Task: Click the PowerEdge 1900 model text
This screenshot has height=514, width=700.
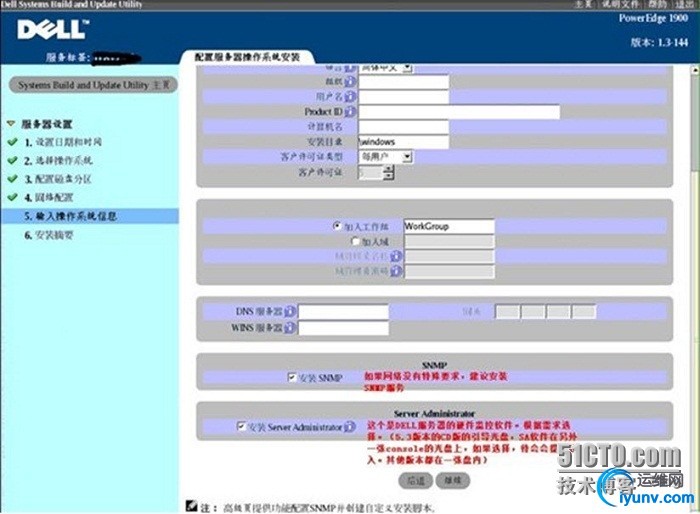Action: (x=653, y=18)
